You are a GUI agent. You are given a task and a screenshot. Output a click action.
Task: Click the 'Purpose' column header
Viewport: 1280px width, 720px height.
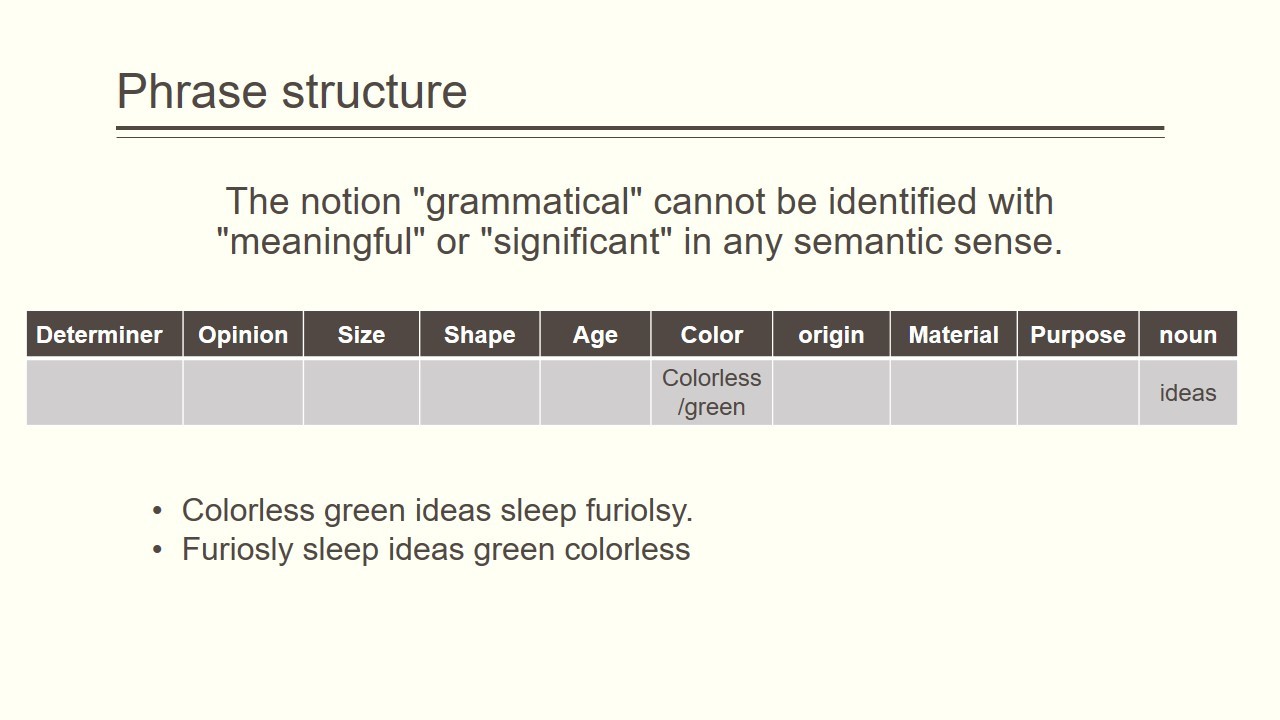(1078, 334)
